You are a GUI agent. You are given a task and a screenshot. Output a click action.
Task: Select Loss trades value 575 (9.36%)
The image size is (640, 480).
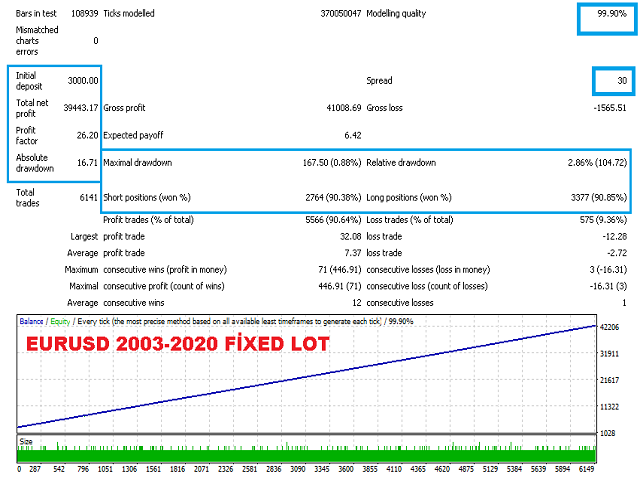pyautogui.click(x=603, y=220)
